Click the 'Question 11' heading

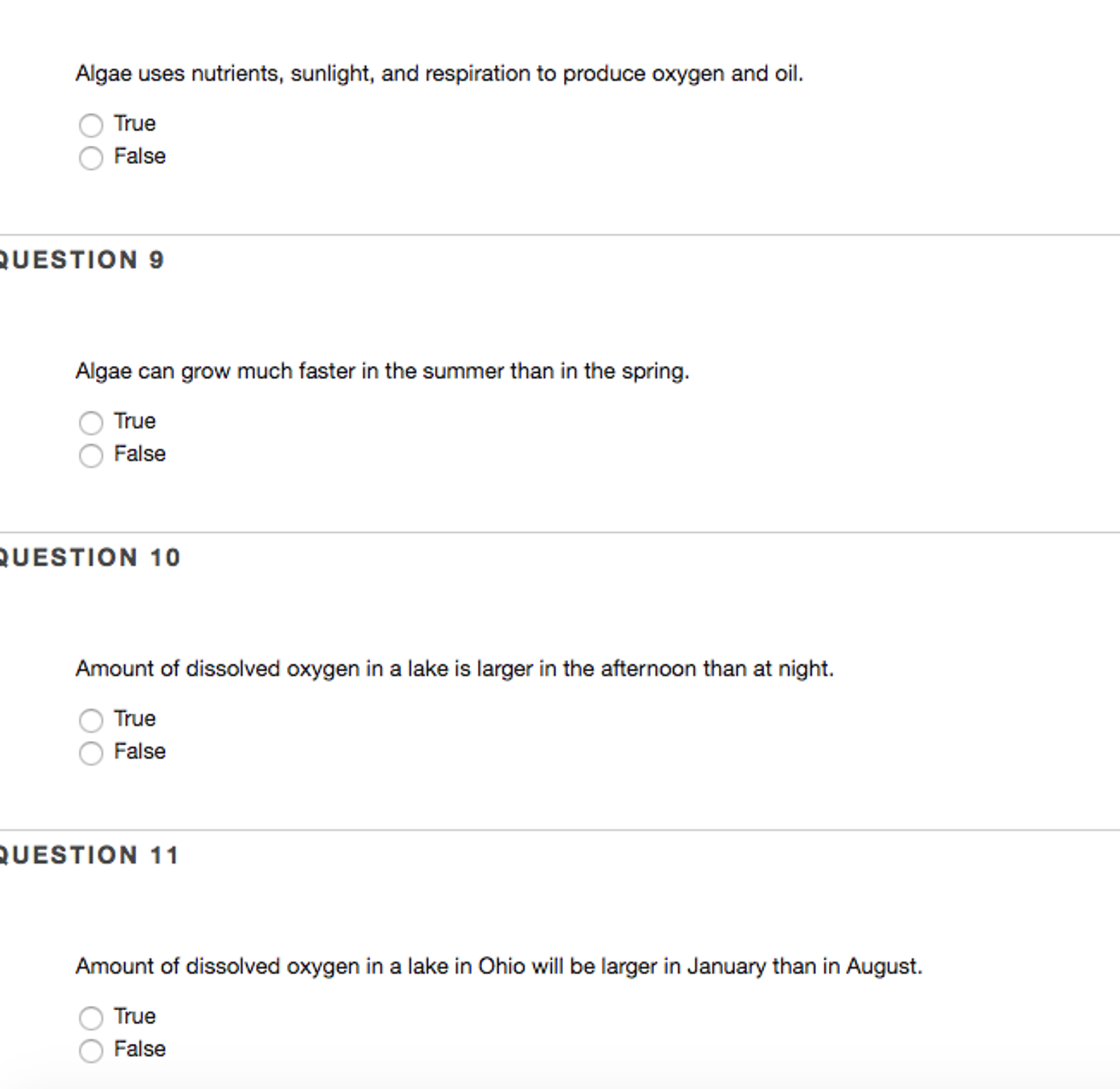pyautogui.click(x=89, y=855)
